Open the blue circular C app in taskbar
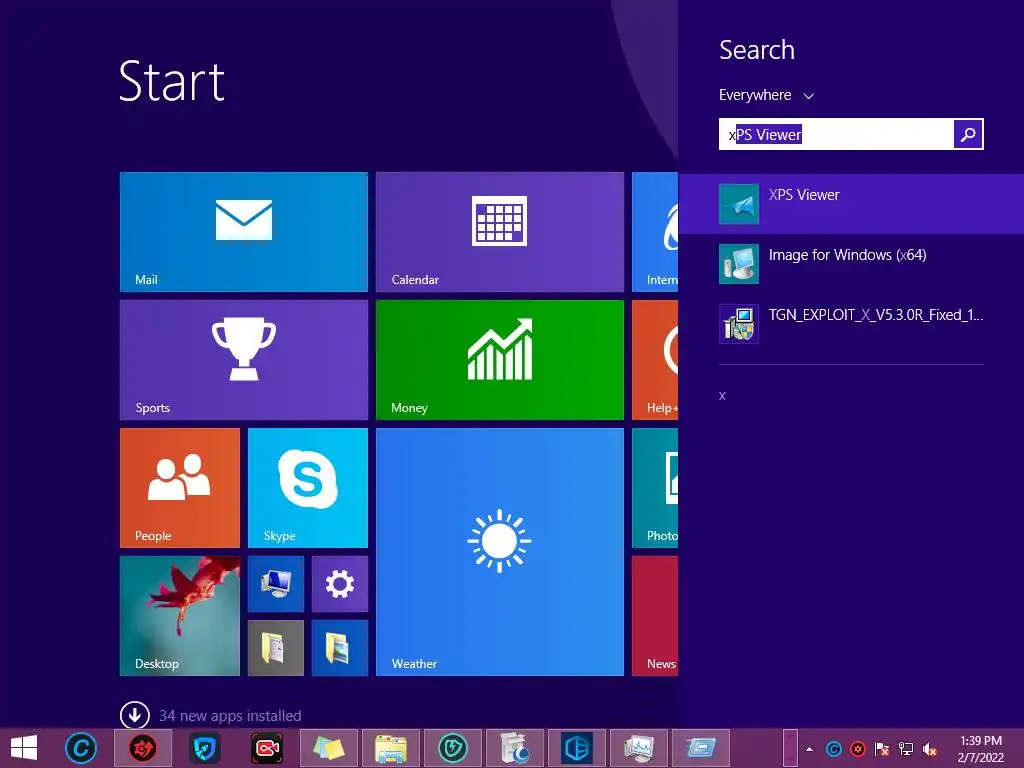This screenshot has height=768, width=1024. [81, 748]
